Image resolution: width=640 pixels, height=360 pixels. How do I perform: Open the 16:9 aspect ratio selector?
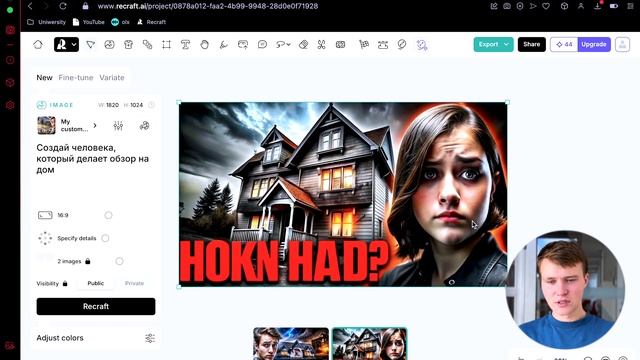53,215
